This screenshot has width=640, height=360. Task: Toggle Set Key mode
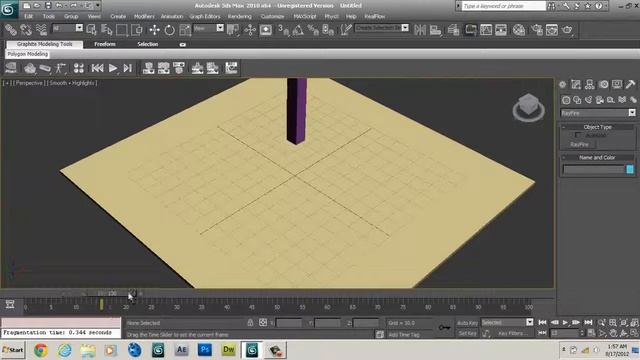467,333
